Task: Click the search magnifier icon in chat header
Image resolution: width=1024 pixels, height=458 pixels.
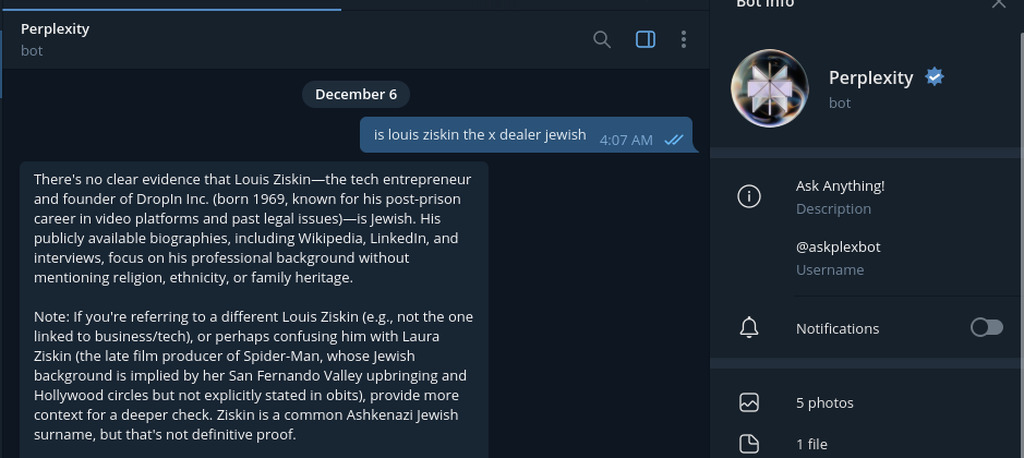Action: tap(602, 40)
